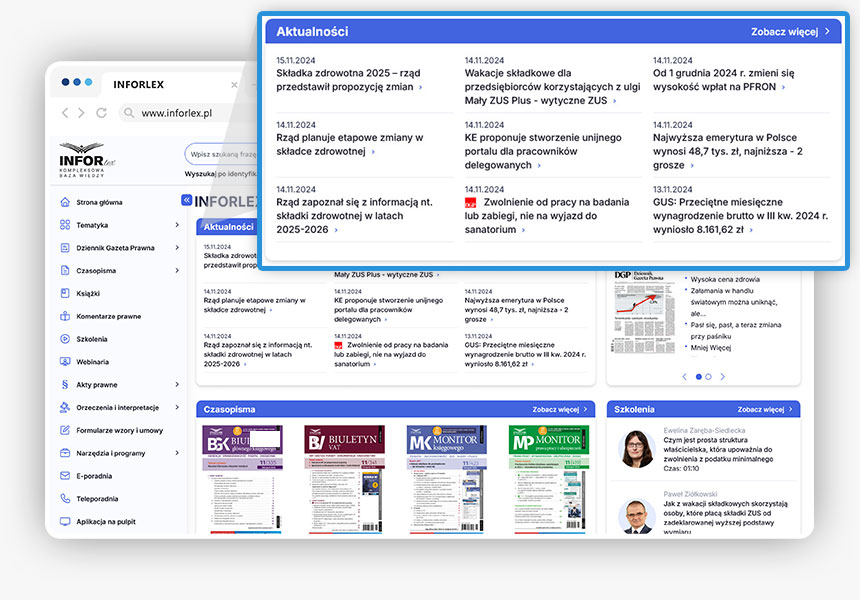Click the Aplikacja na pulpit monitor icon
The image size is (860, 600).
click(x=65, y=522)
